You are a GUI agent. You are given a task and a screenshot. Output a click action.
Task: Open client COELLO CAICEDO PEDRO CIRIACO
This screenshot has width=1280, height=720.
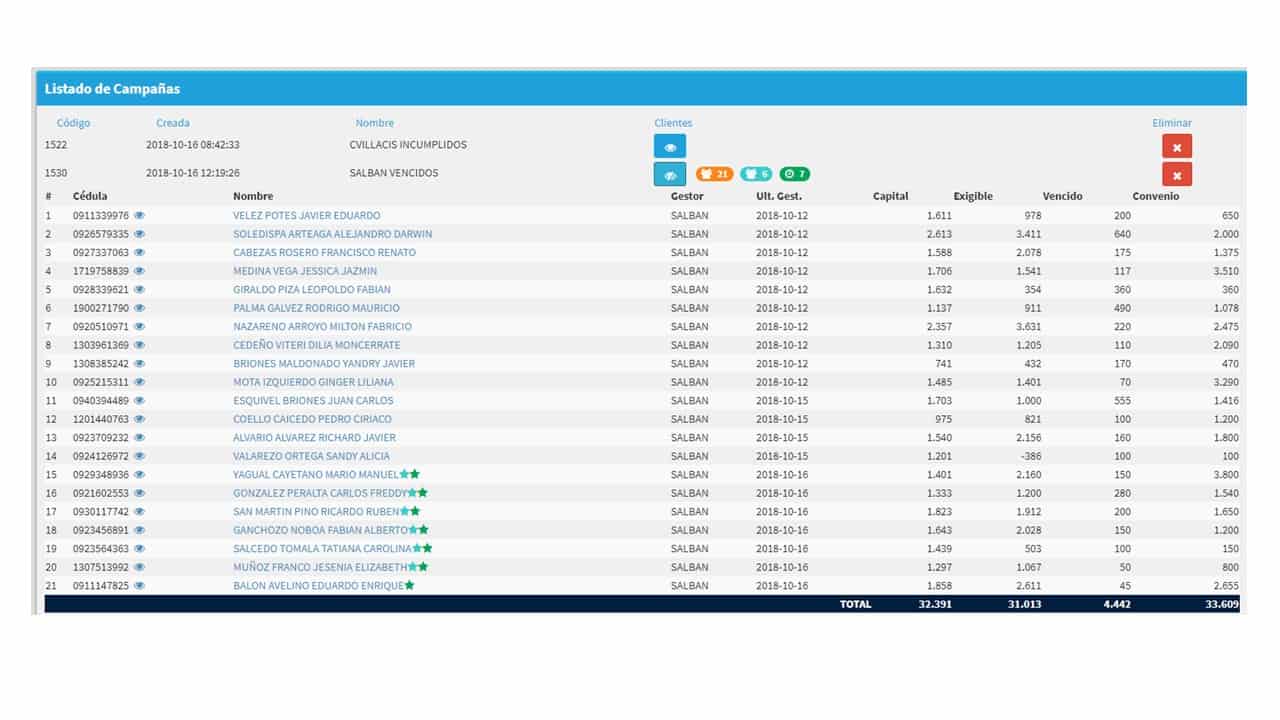point(312,419)
